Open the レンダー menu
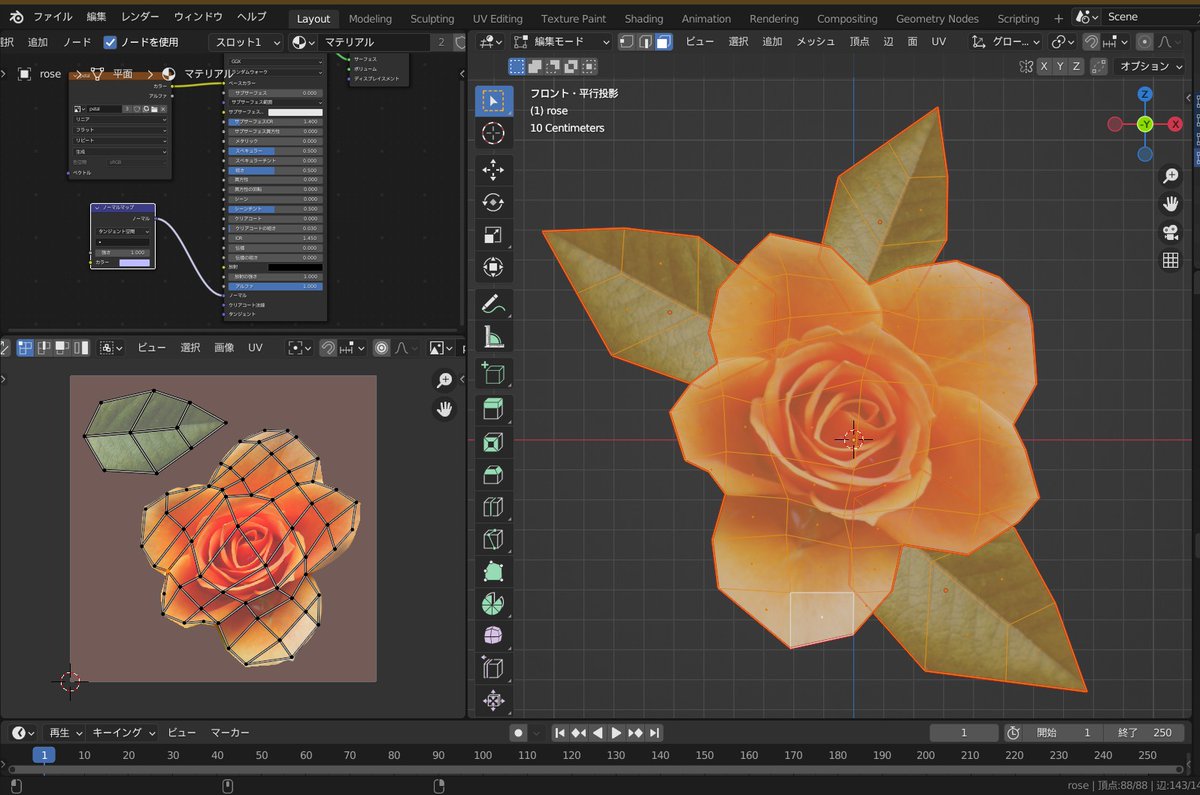 point(140,17)
